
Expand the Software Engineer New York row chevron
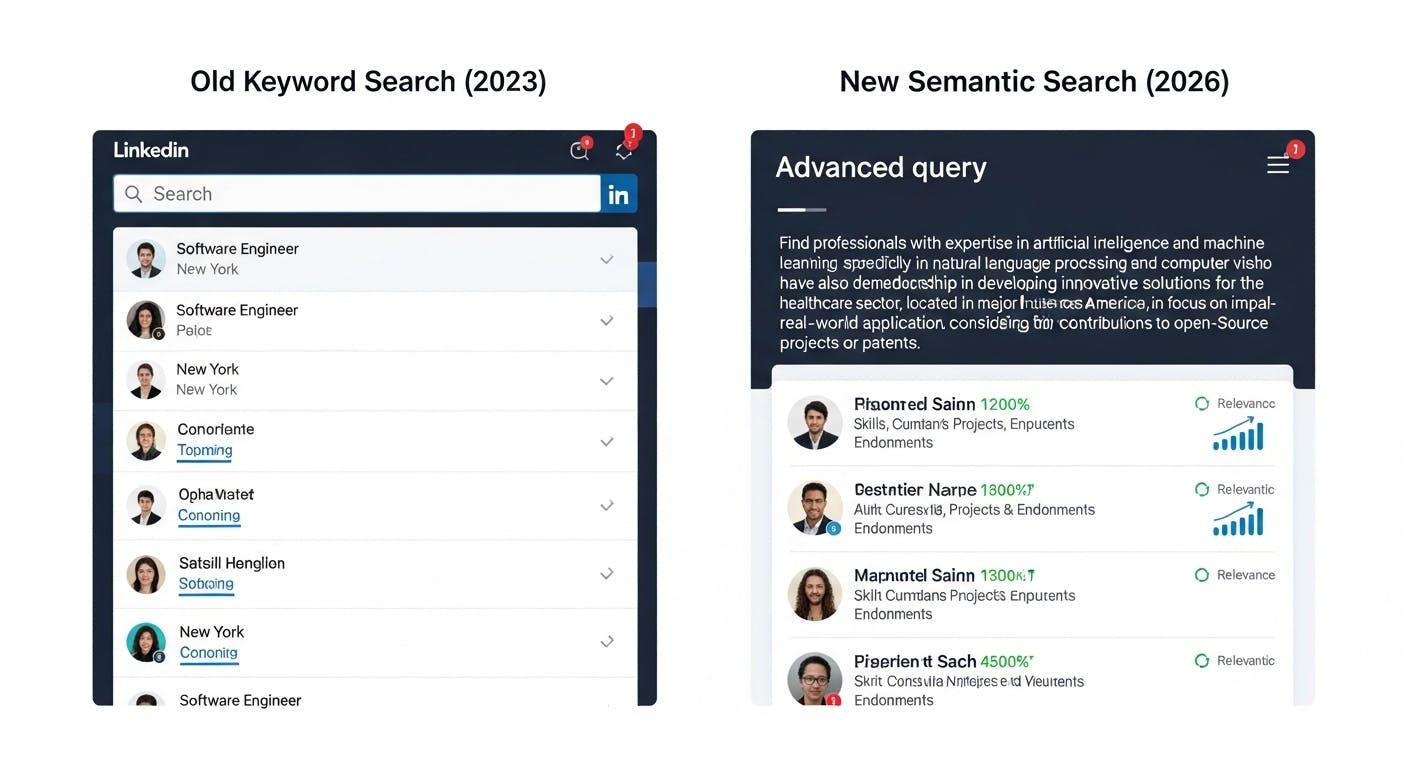(606, 260)
